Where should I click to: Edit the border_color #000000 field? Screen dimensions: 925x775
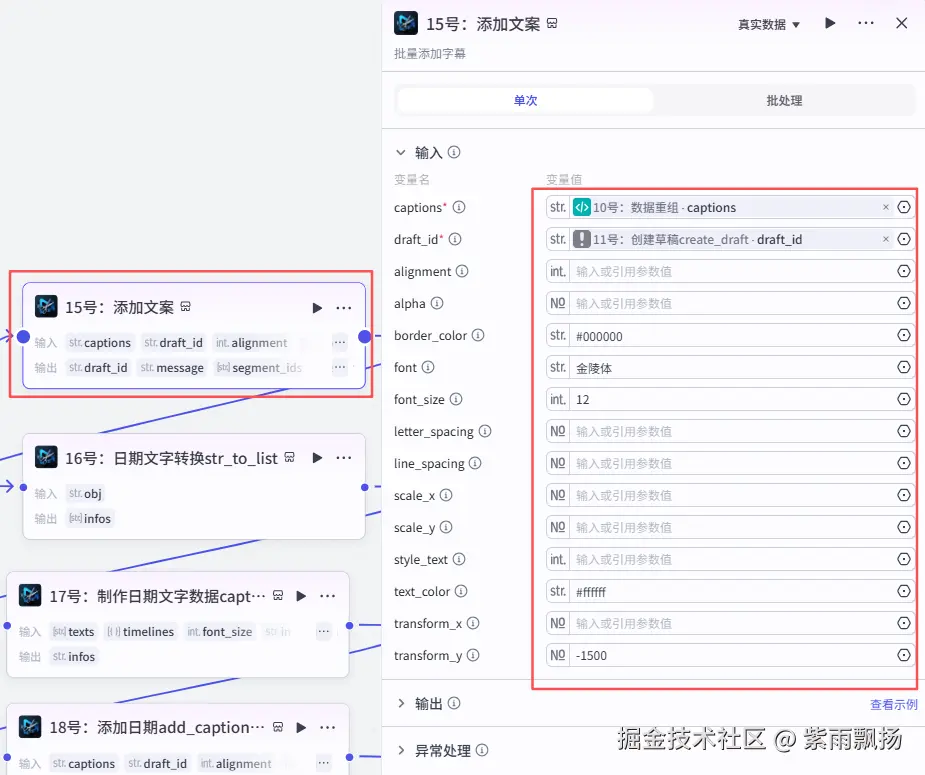click(x=732, y=336)
